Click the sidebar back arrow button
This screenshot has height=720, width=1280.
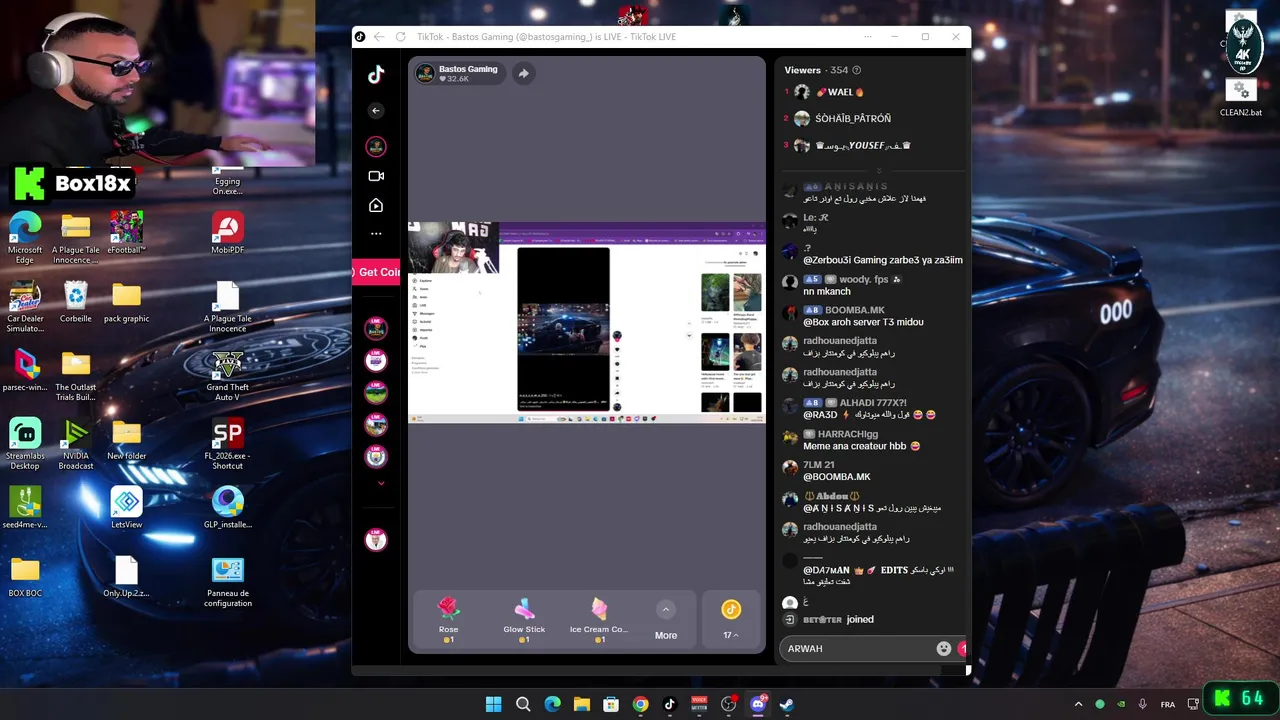pyautogui.click(x=376, y=111)
